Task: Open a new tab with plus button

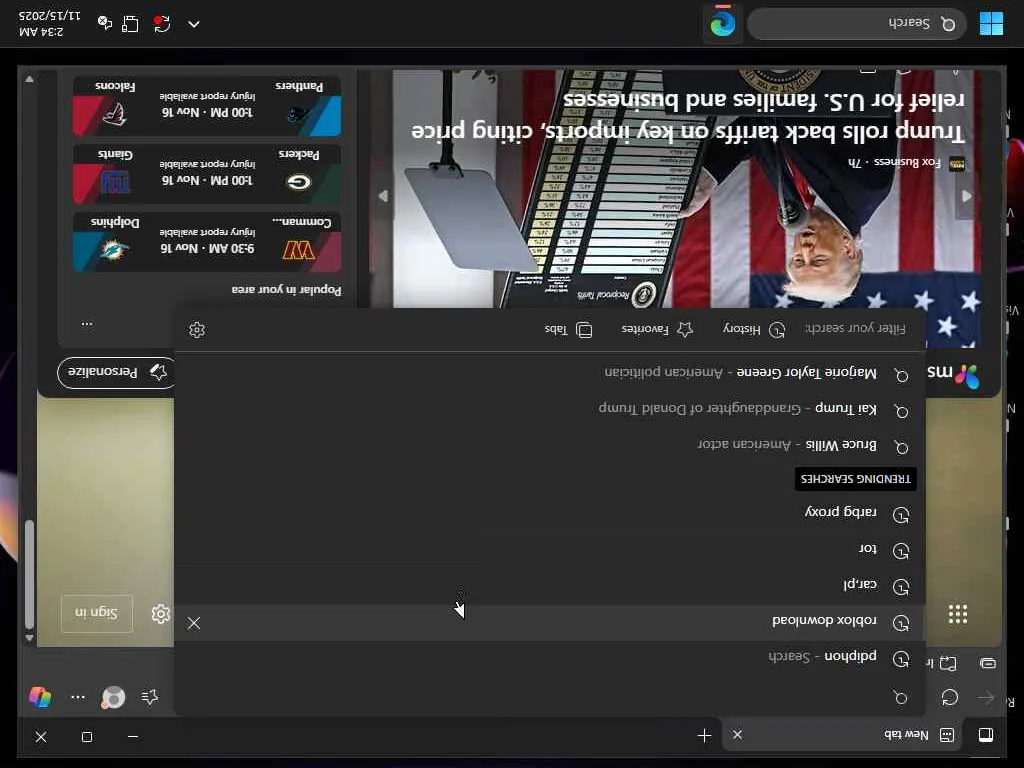Action: pos(704,736)
